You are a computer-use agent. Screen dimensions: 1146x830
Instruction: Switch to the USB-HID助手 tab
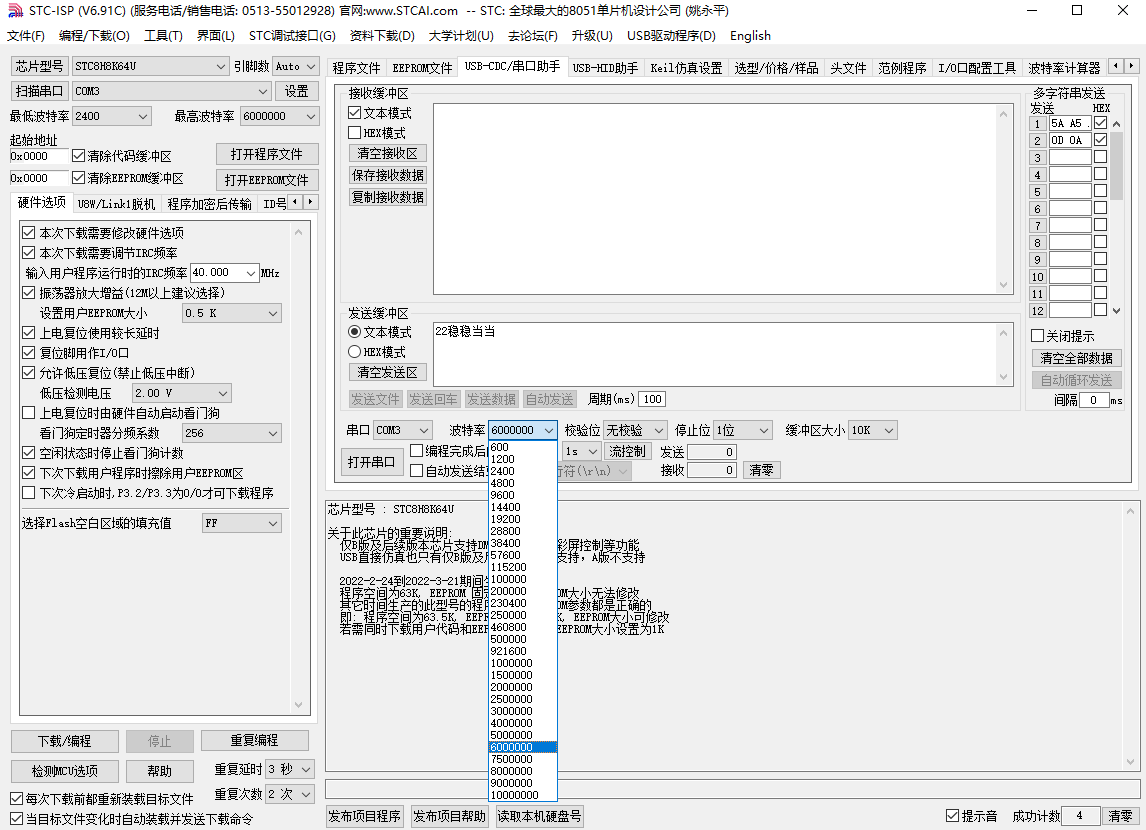click(605, 68)
